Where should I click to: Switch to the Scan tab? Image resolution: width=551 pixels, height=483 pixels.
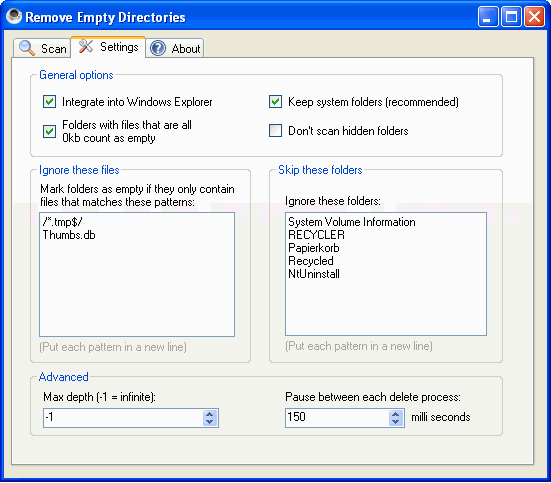point(43,48)
